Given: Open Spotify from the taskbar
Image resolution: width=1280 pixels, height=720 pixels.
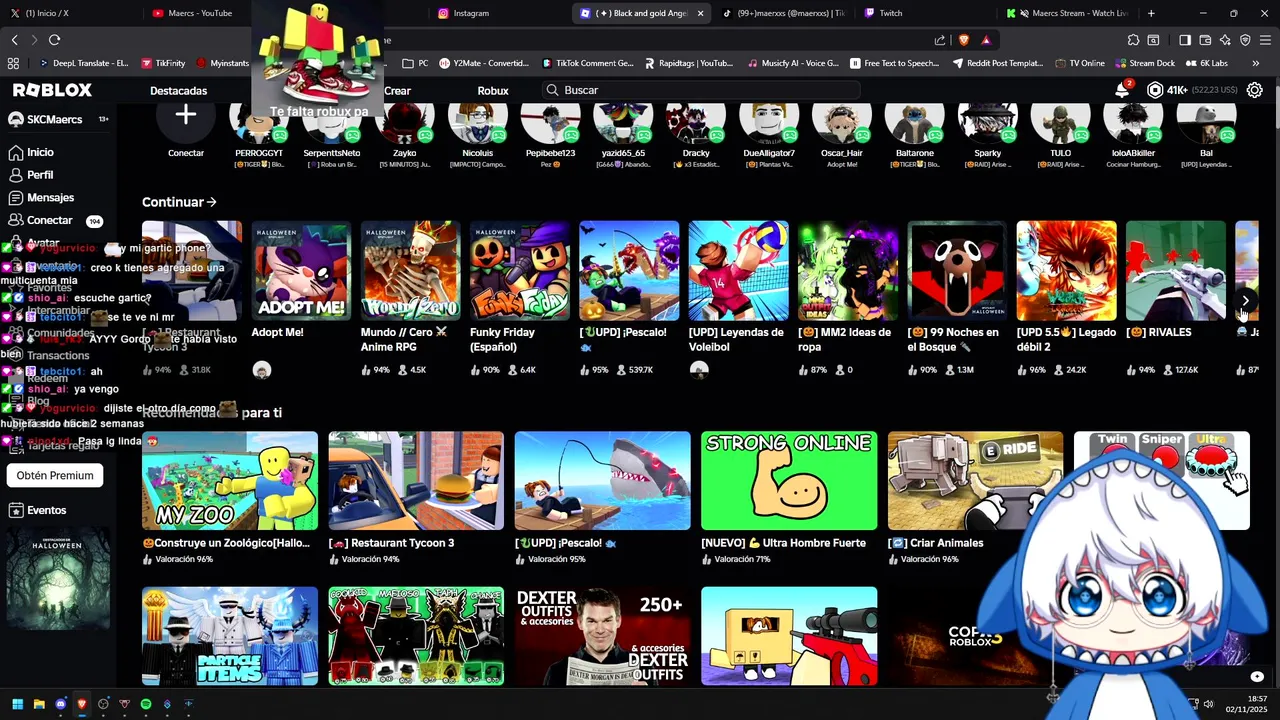Looking at the screenshot, I should point(146,704).
